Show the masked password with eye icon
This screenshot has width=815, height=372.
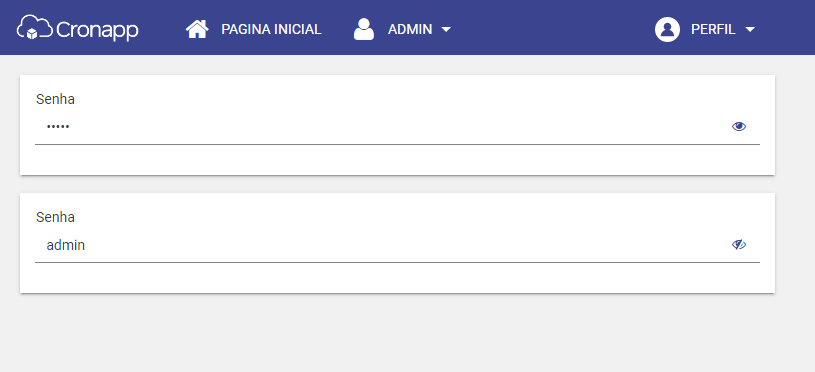(739, 126)
